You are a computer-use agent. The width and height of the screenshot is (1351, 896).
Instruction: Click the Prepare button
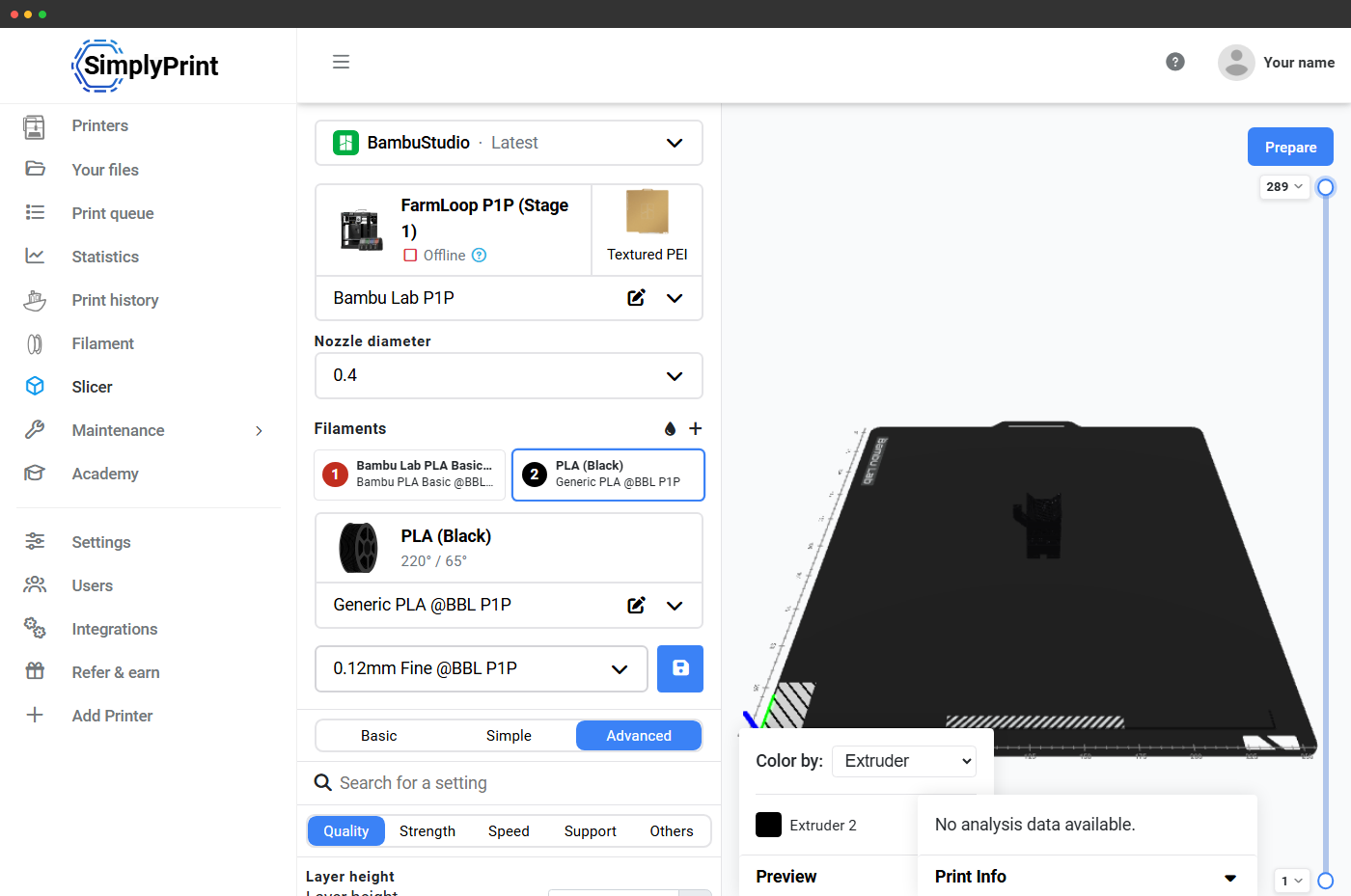click(x=1290, y=148)
